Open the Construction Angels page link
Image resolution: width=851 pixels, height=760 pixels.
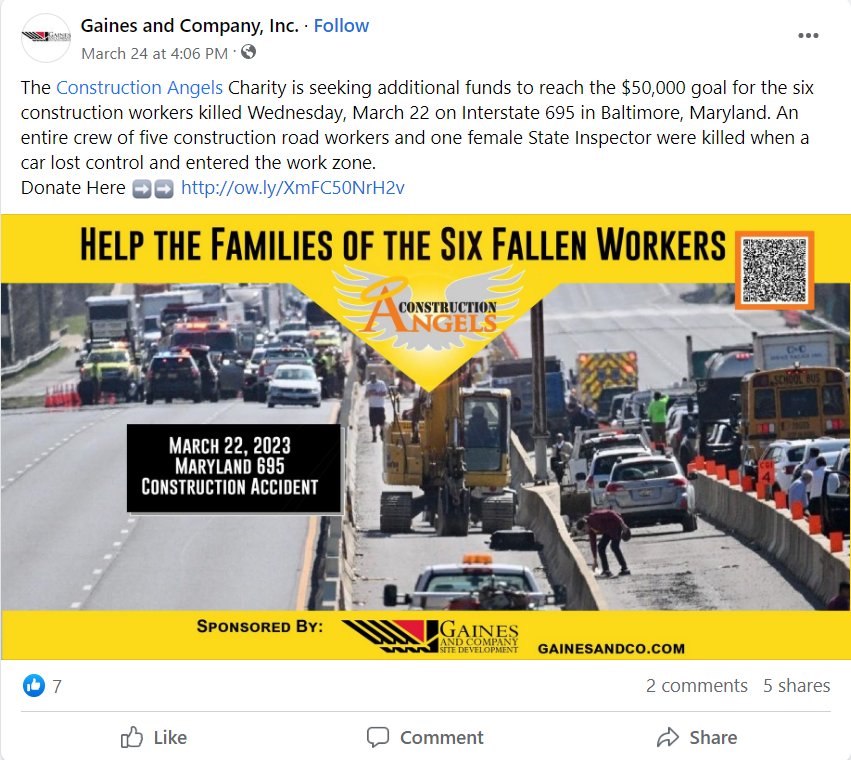click(139, 87)
